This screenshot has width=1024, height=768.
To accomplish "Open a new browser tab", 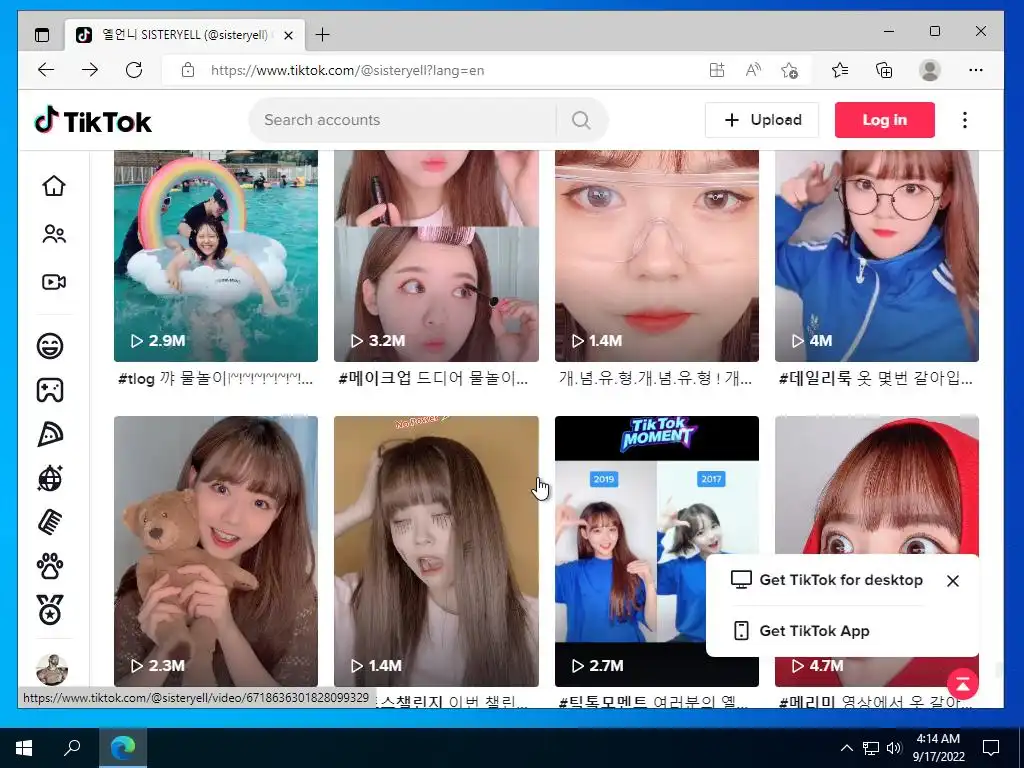I will click(x=323, y=35).
